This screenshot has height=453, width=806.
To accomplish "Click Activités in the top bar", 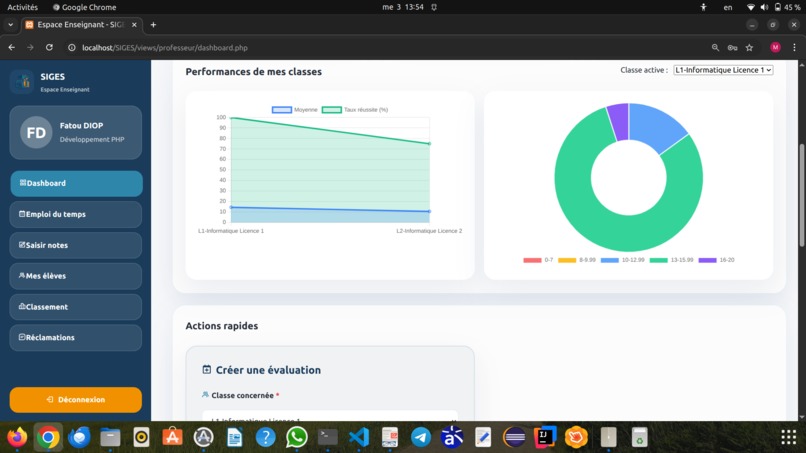I will [x=23, y=7].
